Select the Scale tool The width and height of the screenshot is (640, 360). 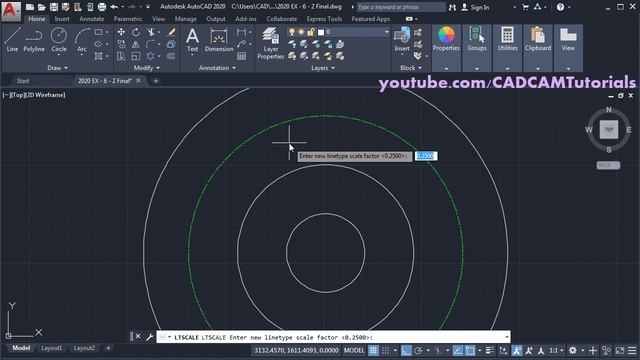click(136, 56)
